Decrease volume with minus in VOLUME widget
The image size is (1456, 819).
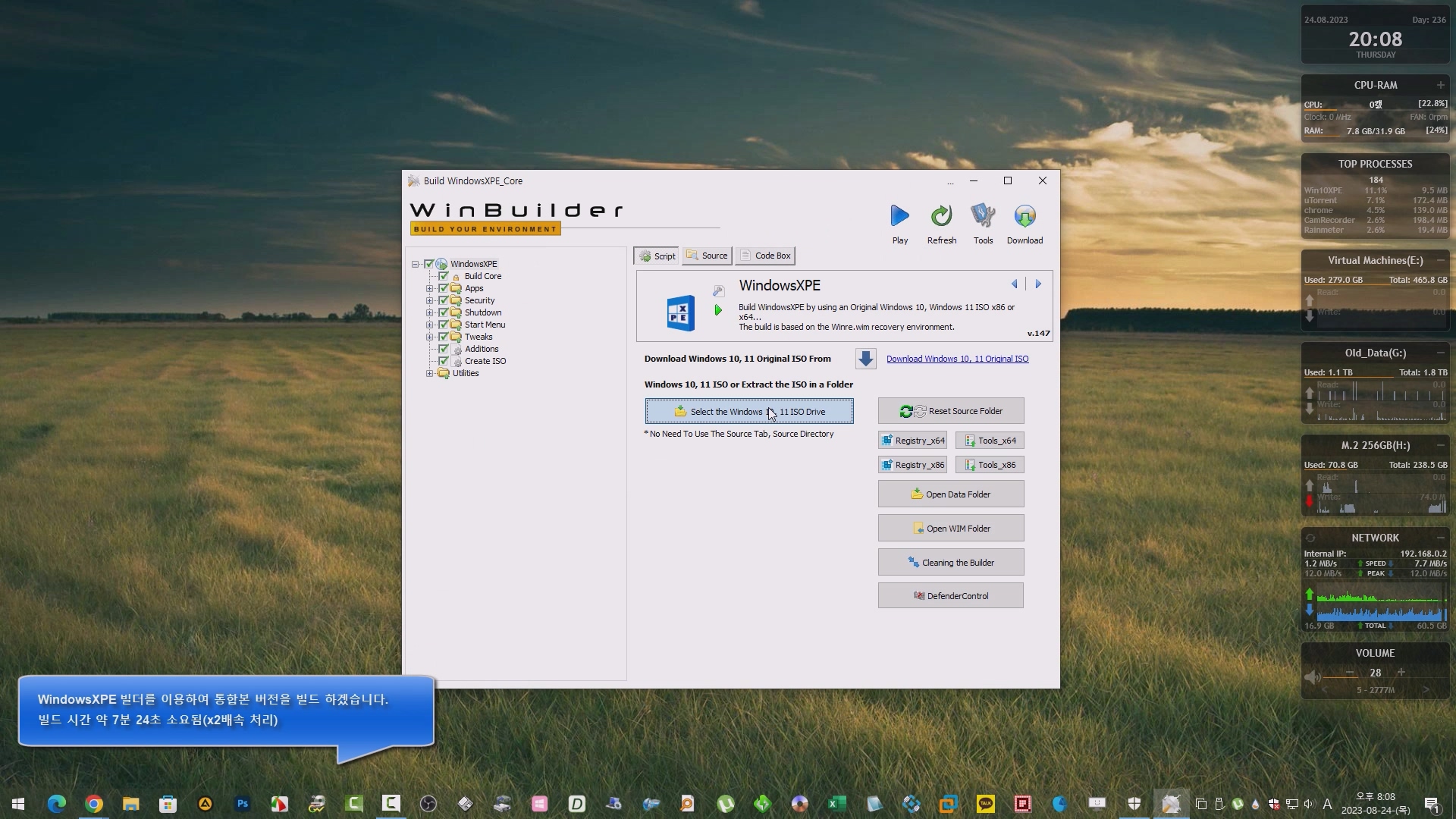tap(1350, 673)
